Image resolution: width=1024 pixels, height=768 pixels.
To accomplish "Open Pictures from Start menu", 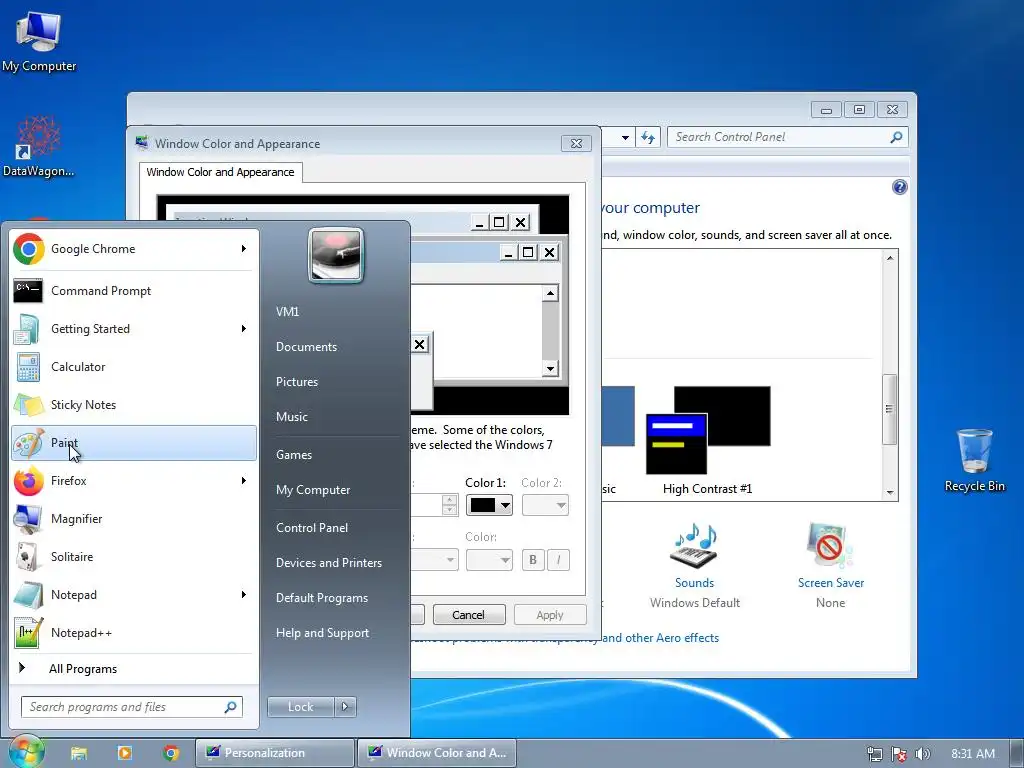I will tap(297, 382).
